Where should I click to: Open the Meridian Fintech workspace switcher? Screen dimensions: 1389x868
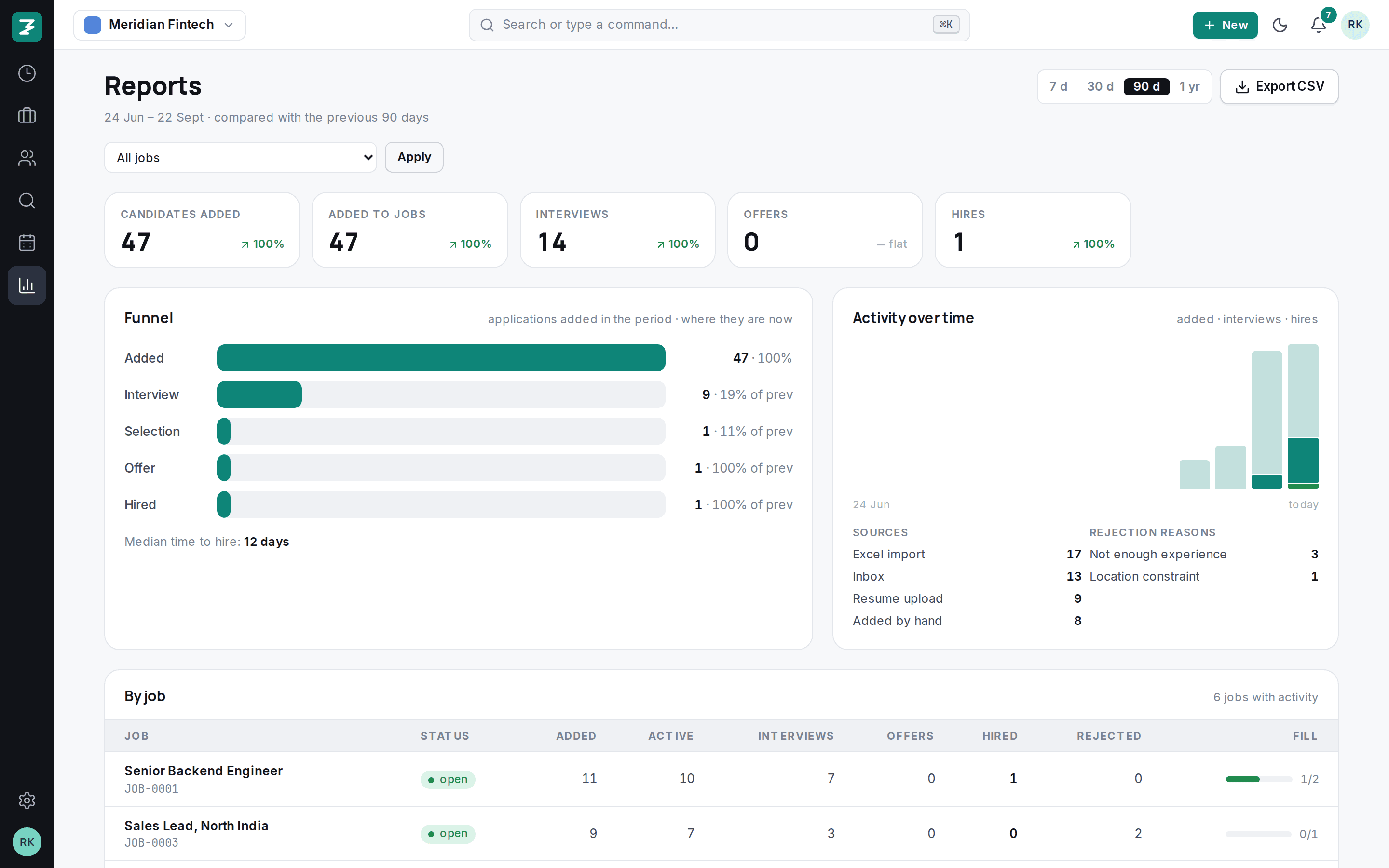click(x=160, y=25)
